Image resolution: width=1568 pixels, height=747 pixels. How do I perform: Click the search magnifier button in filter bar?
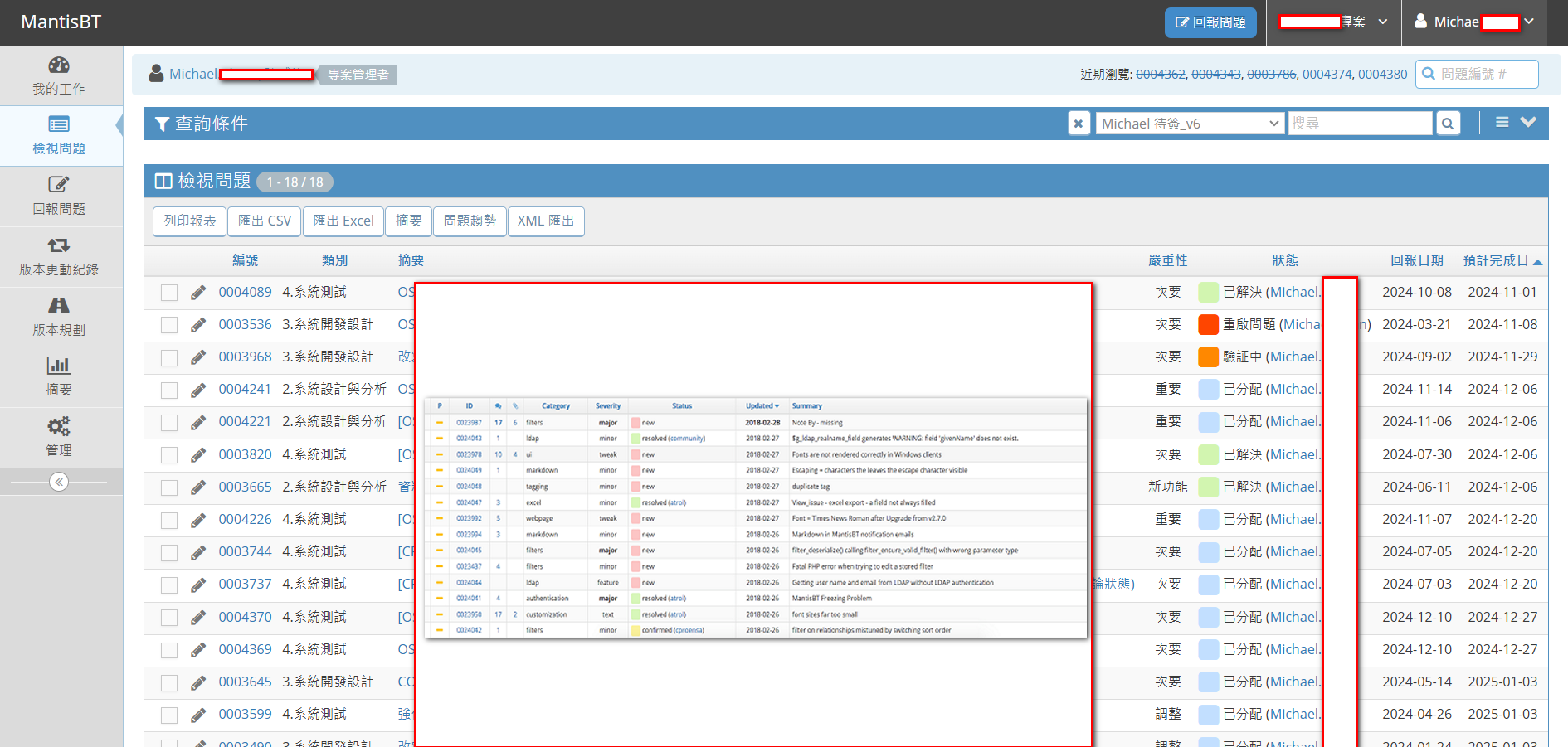1448,124
